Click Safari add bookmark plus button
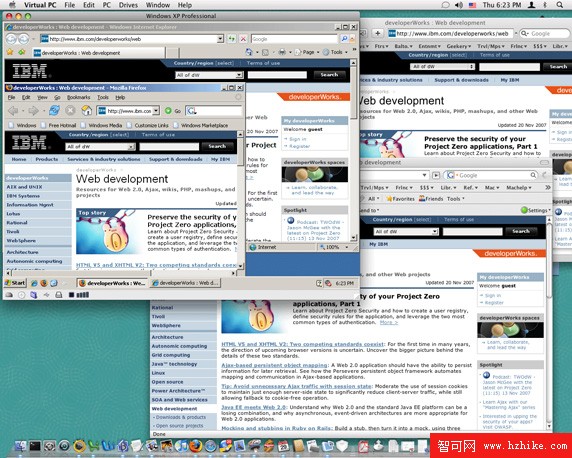This screenshot has height=458, width=572. coord(378,33)
